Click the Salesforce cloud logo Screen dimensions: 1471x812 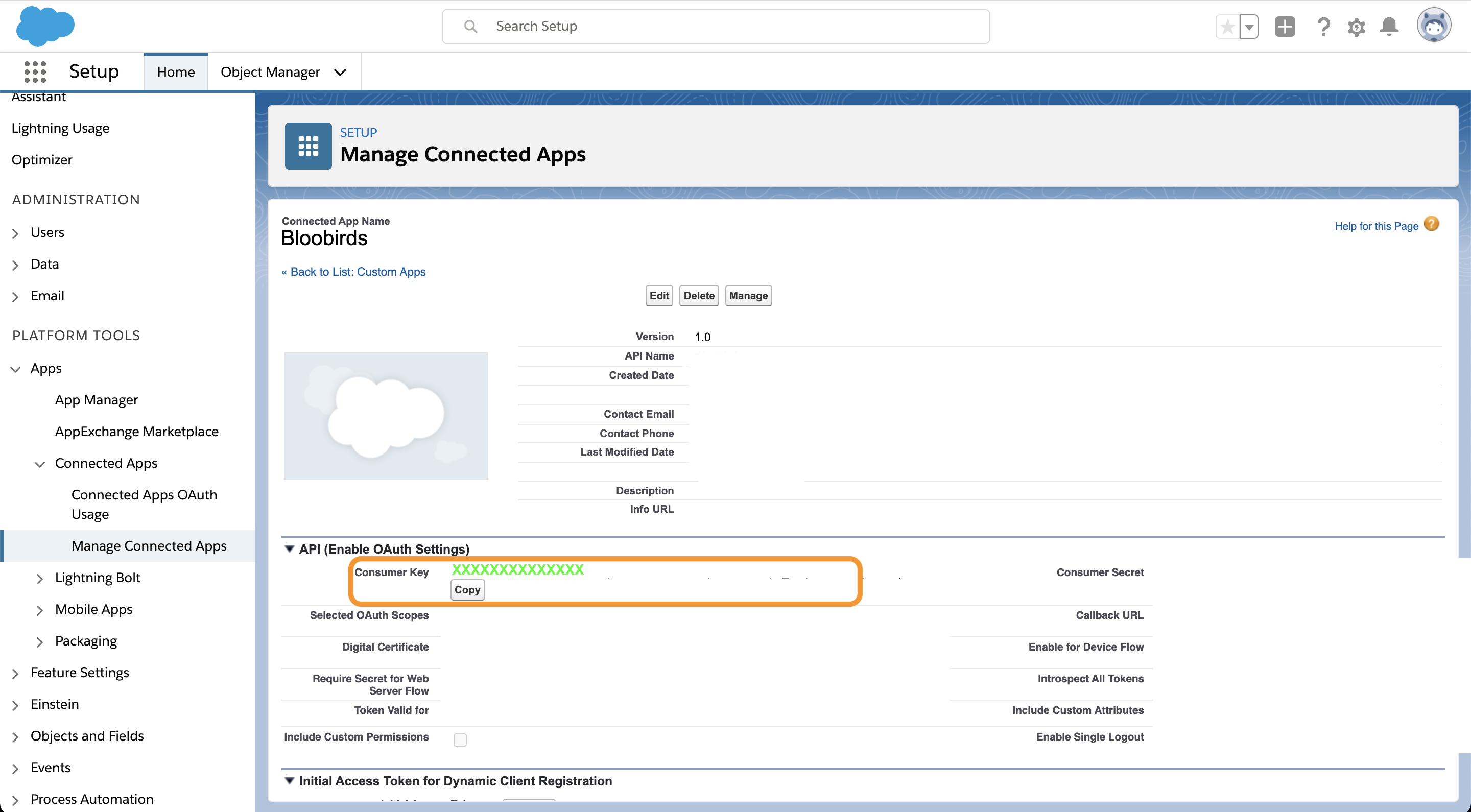(x=45, y=26)
